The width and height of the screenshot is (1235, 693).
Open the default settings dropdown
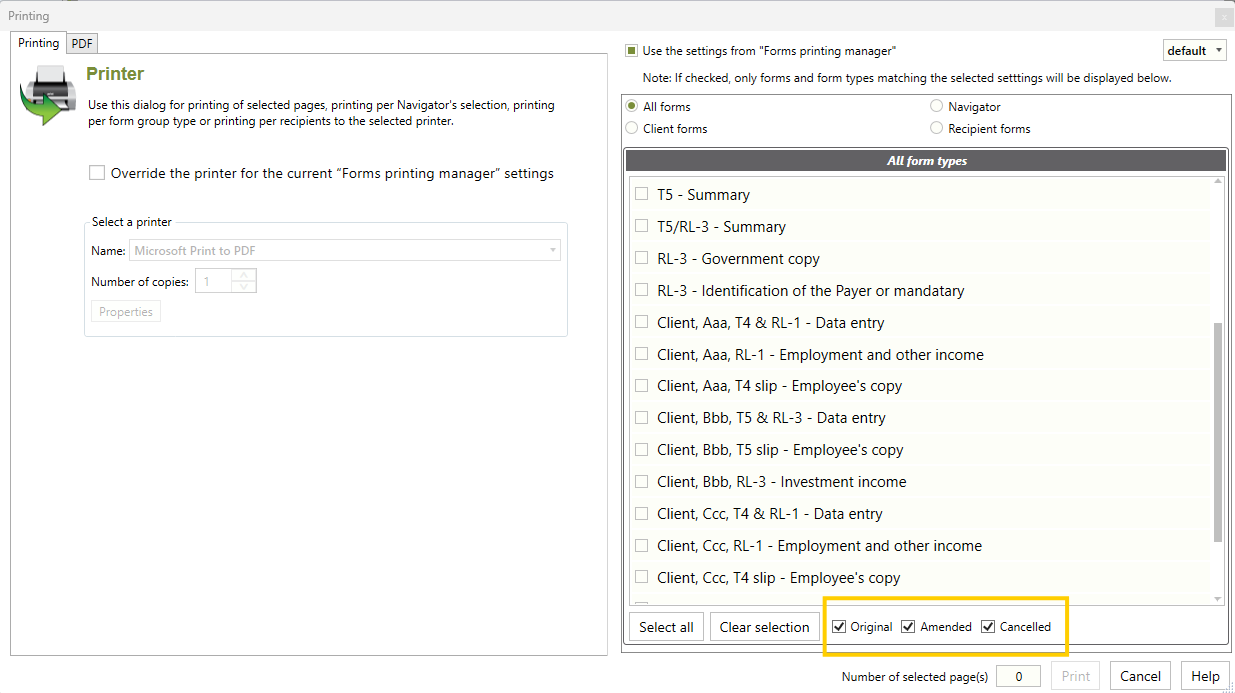(1195, 51)
